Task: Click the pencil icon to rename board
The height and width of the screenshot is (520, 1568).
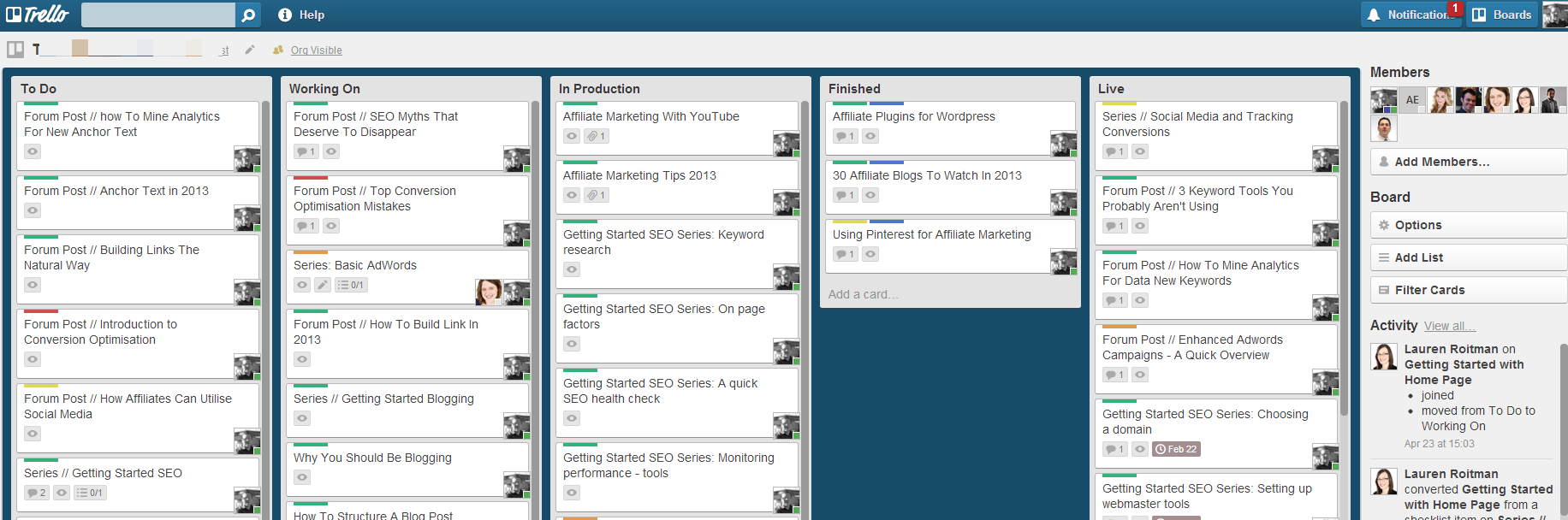Action: (x=250, y=50)
